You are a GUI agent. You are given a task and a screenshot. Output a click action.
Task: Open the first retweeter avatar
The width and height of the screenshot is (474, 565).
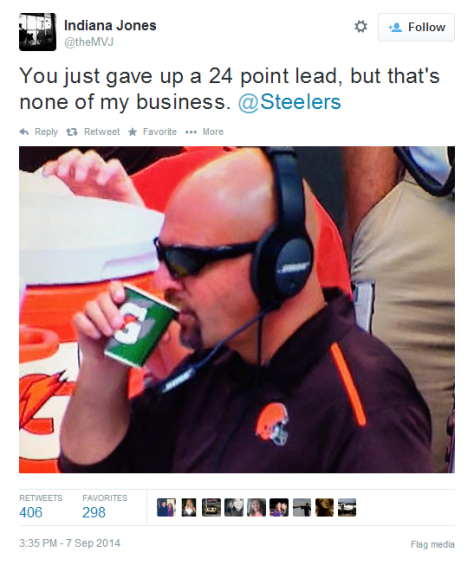coord(167,507)
